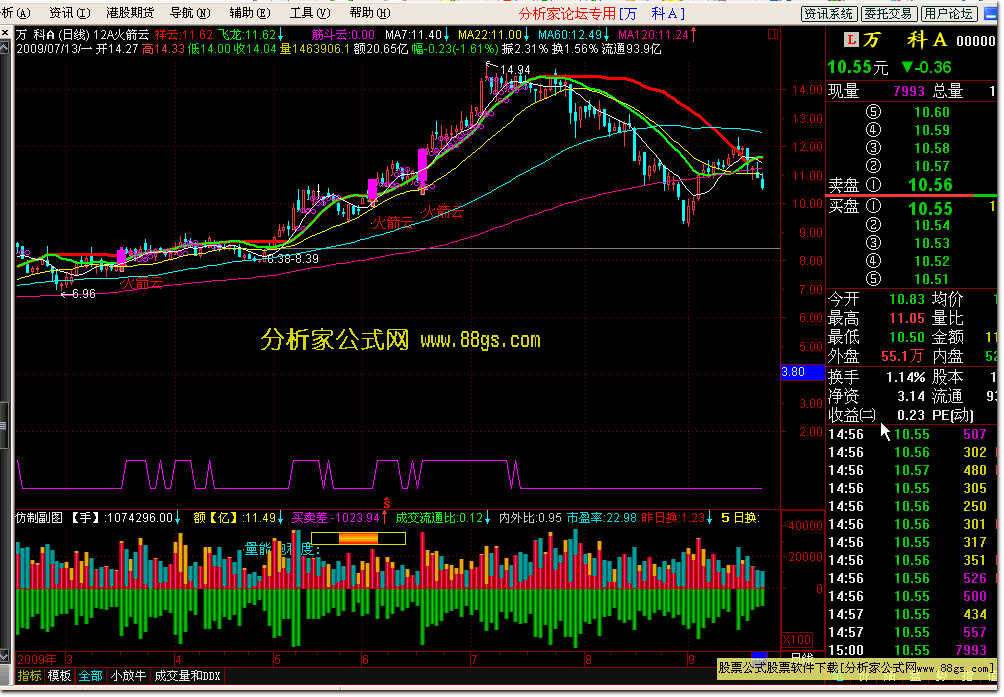The image size is (1004, 697).
Task: Click the 仿制副图 sub-chart title
Action: 39,518
